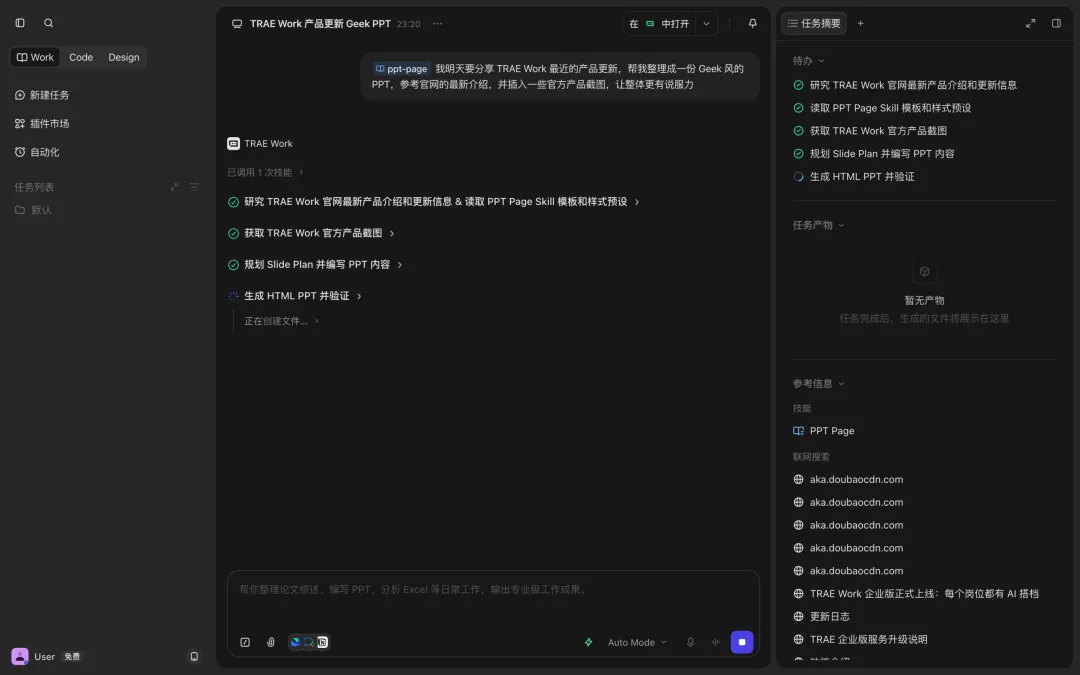The height and width of the screenshot is (675, 1080).
Task: Open 插件市场 plugin marketplace
Action: pyautogui.click(x=42, y=123)
